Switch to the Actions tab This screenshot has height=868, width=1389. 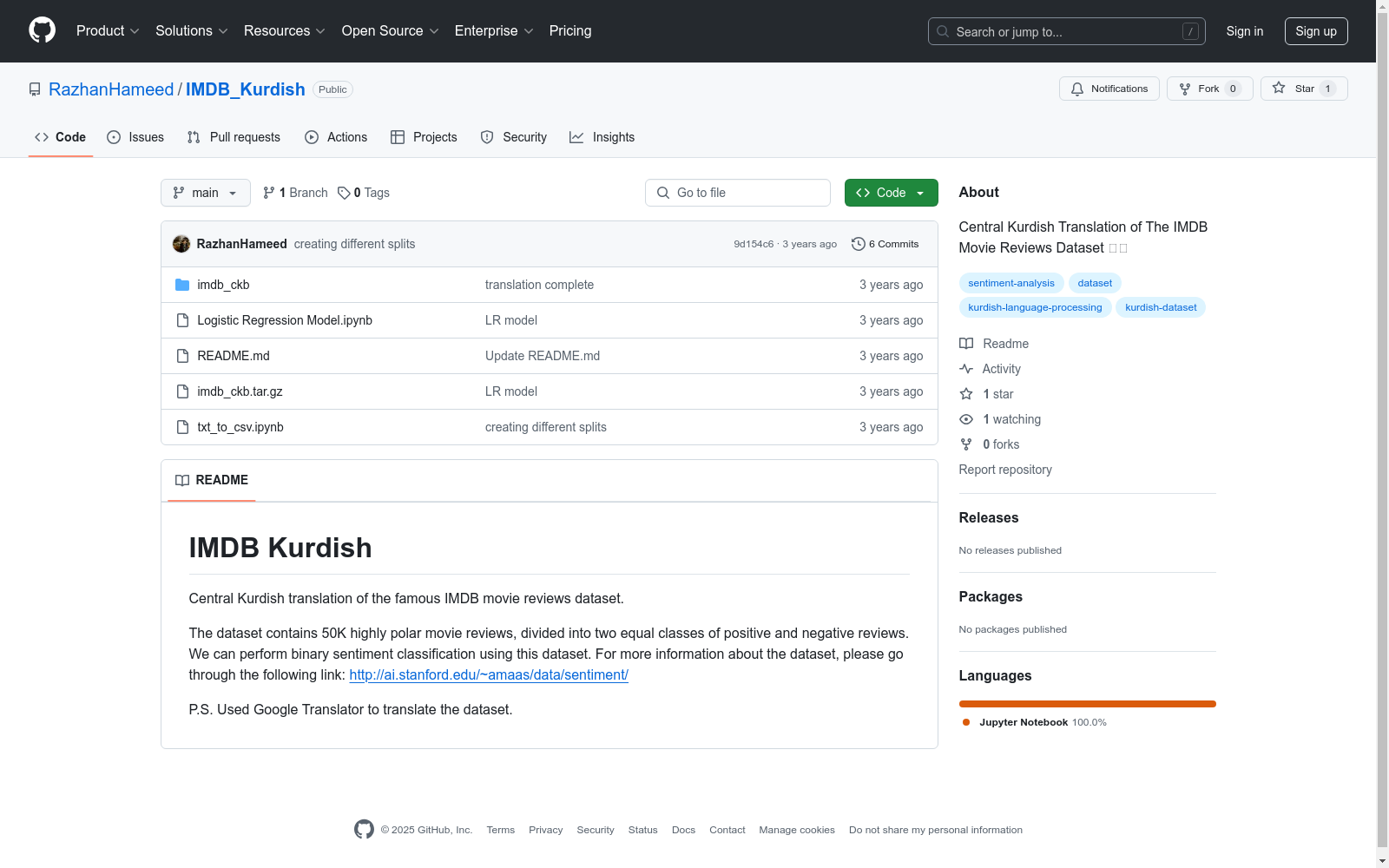(336, 137)
